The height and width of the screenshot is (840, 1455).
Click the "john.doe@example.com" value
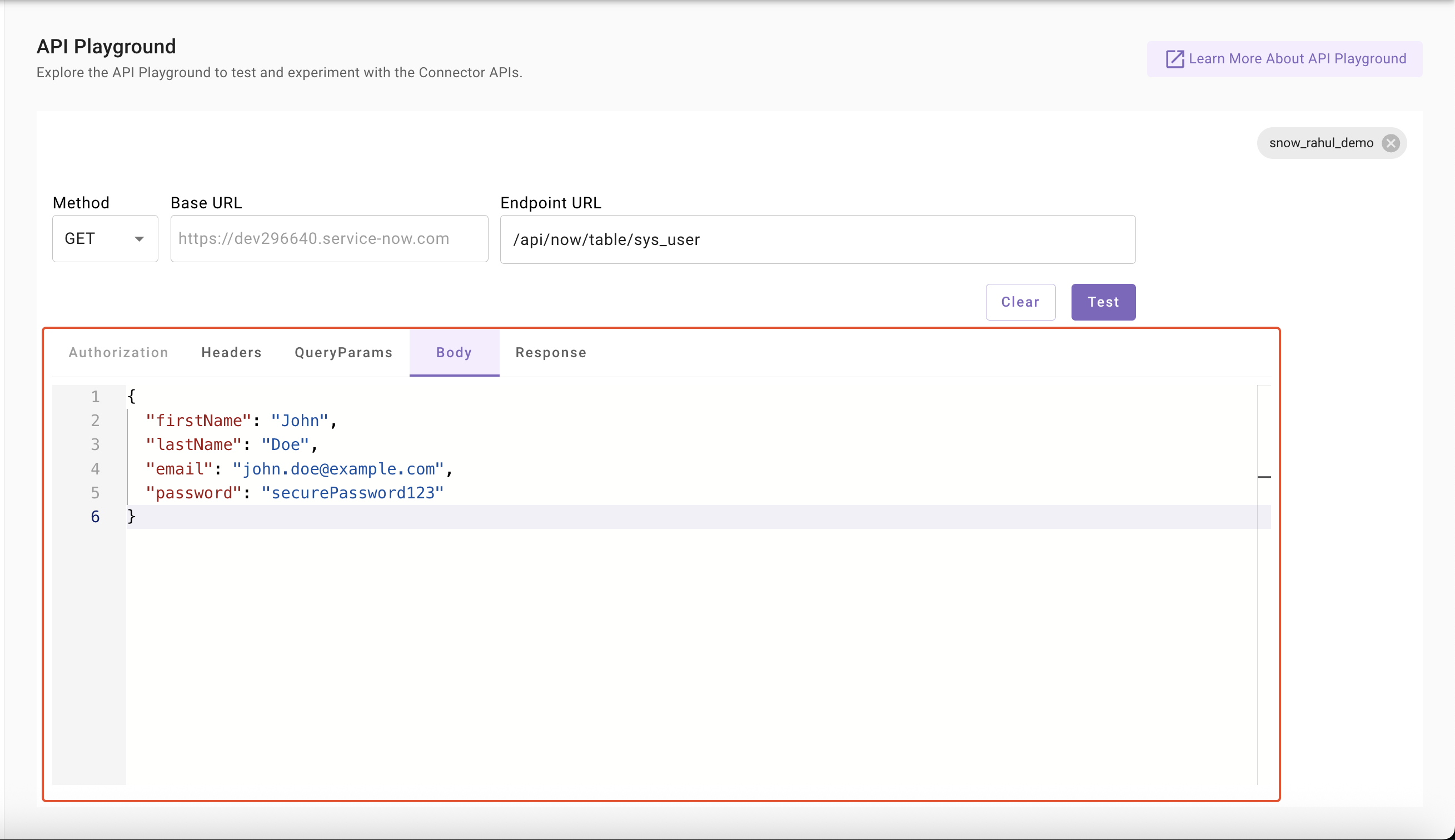[338, 469]
